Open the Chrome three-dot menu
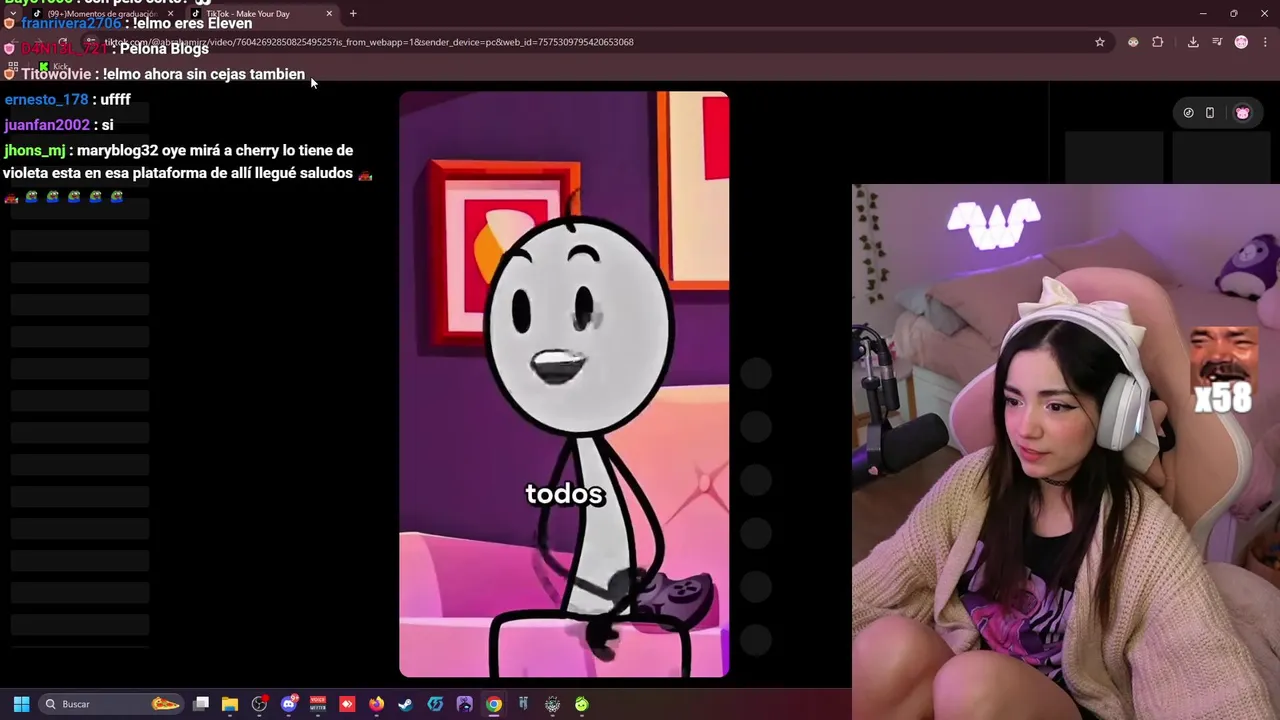Image resolution: width=1280 pixels, height=720 pixels. click(1266, 42)
